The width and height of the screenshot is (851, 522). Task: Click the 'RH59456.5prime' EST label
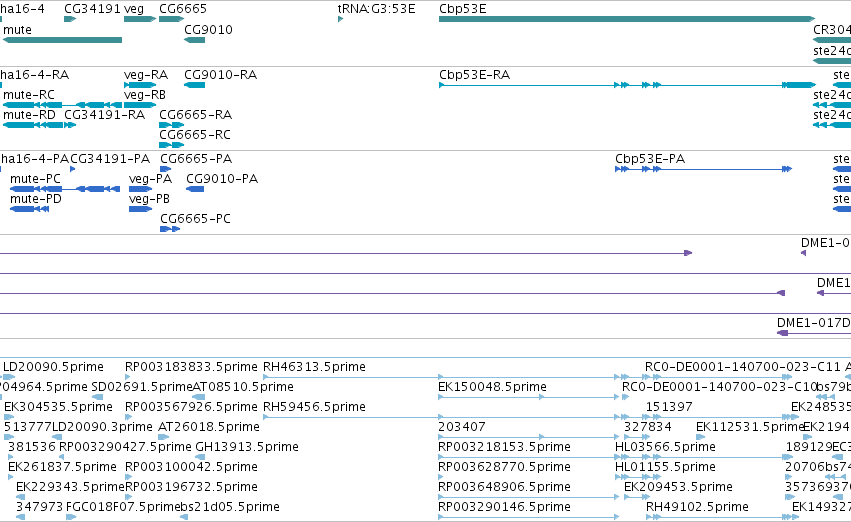tap(314, 407)
